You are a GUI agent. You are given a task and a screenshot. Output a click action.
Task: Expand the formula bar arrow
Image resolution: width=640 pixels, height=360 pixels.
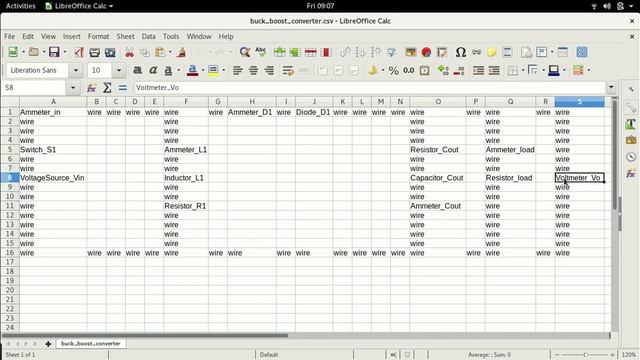pyautogui.click(x=611, y=87)
